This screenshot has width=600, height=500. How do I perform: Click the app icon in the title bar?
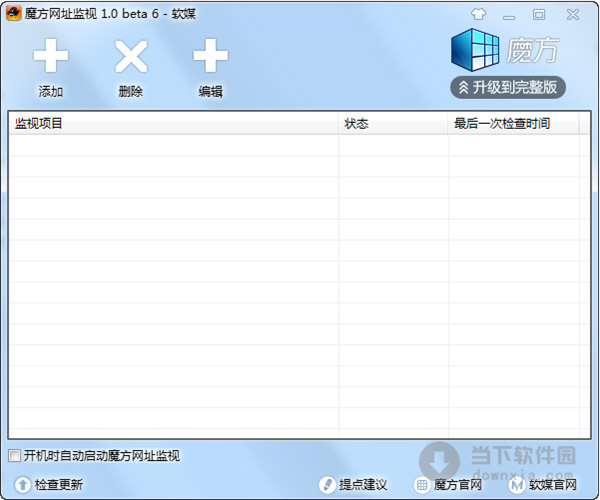click(x=13, y=14)
